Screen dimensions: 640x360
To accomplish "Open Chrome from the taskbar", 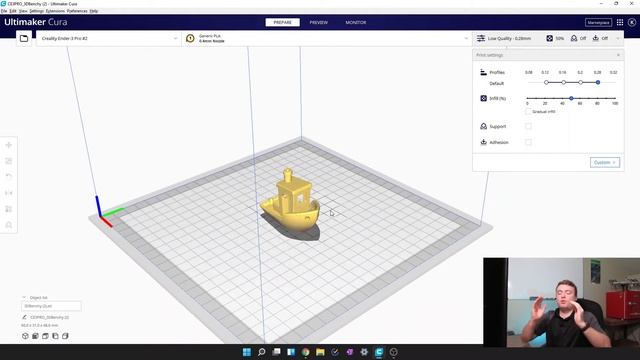I will tap(305, 352).
